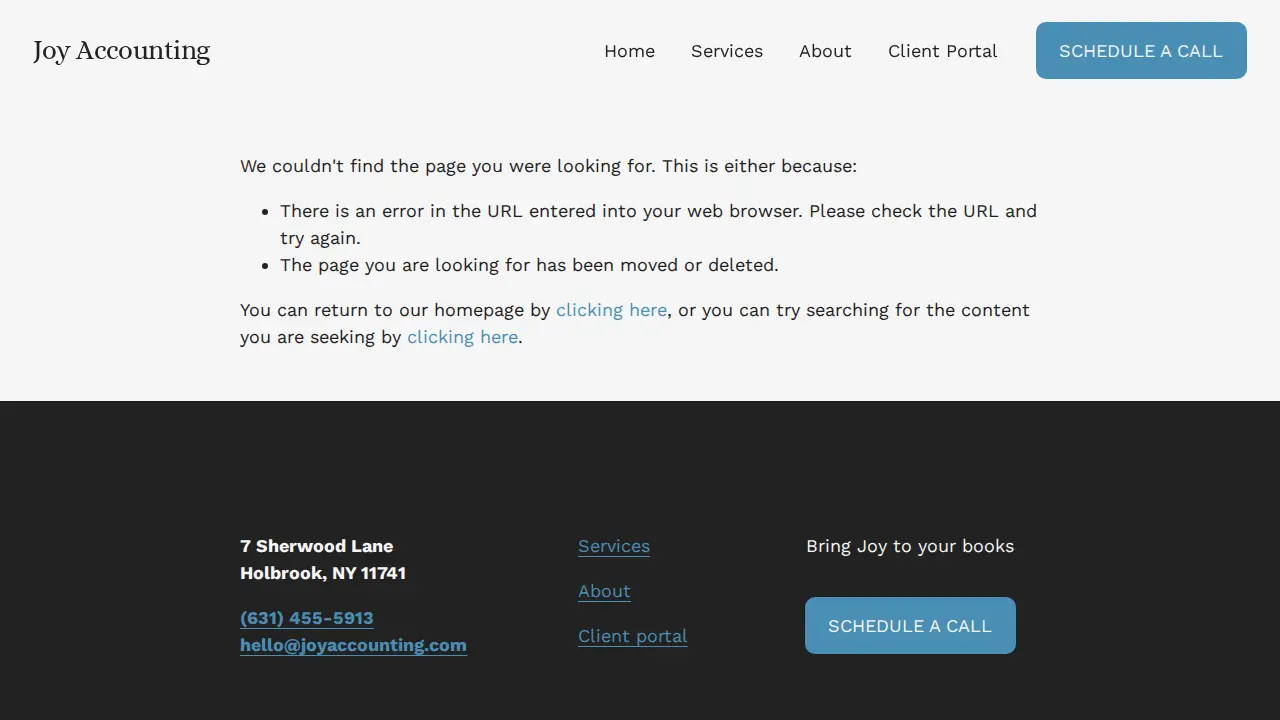1280x720 pixels.
Task: Go to Home in the navigation
Action: pyautogui.click(x=629, y=51)
